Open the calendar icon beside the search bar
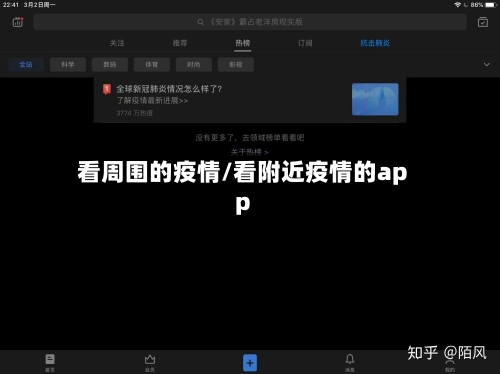500x374 pixels. point(18,22)
